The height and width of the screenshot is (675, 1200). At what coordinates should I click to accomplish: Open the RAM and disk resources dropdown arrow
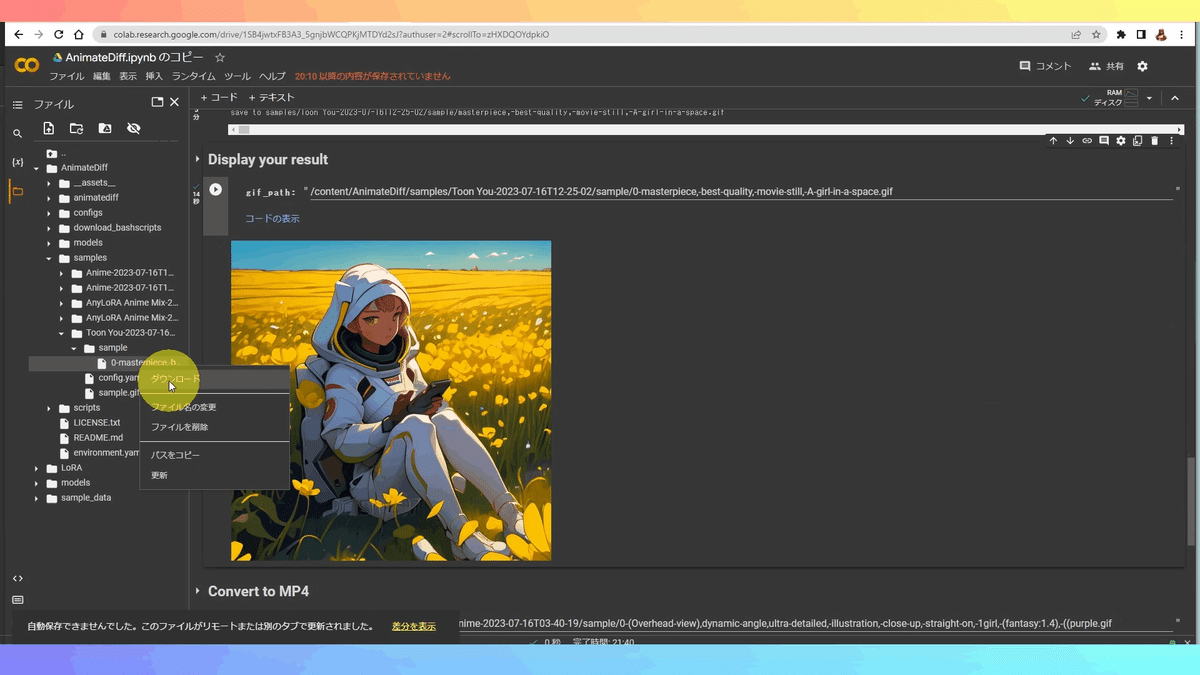coord(1150,98)
